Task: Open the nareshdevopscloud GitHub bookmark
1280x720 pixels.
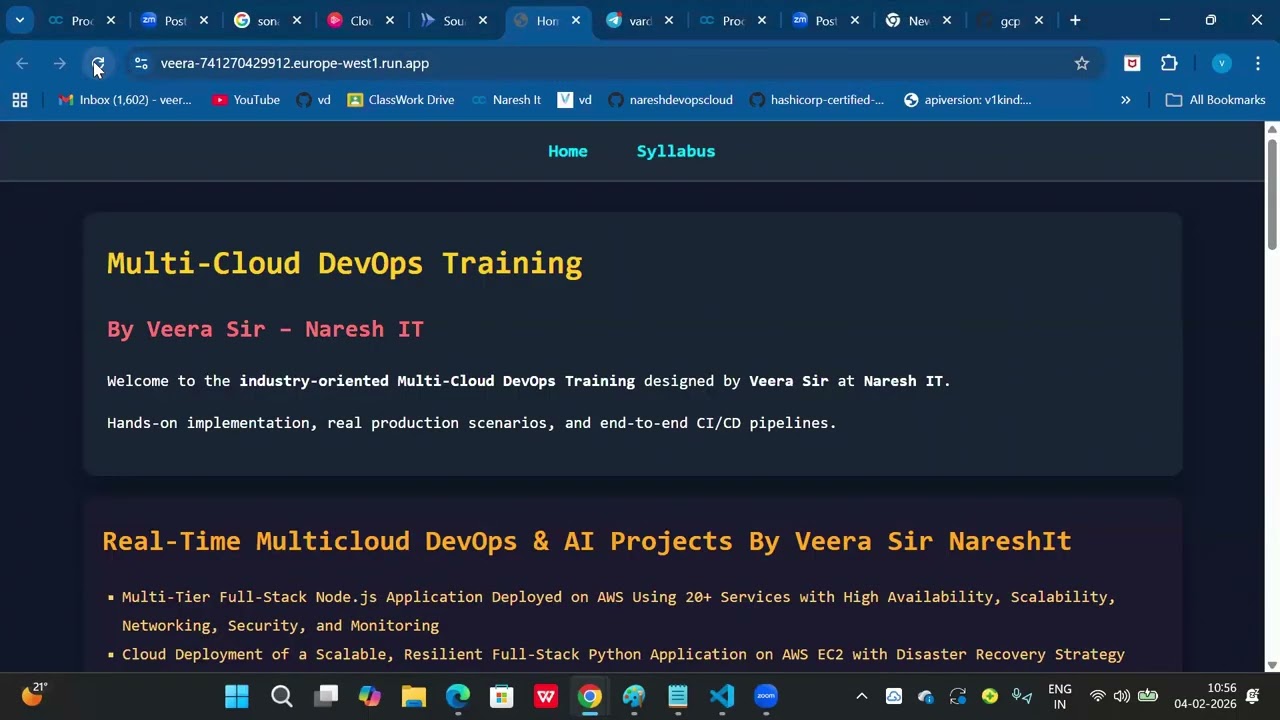Action: tap(670, 100)
